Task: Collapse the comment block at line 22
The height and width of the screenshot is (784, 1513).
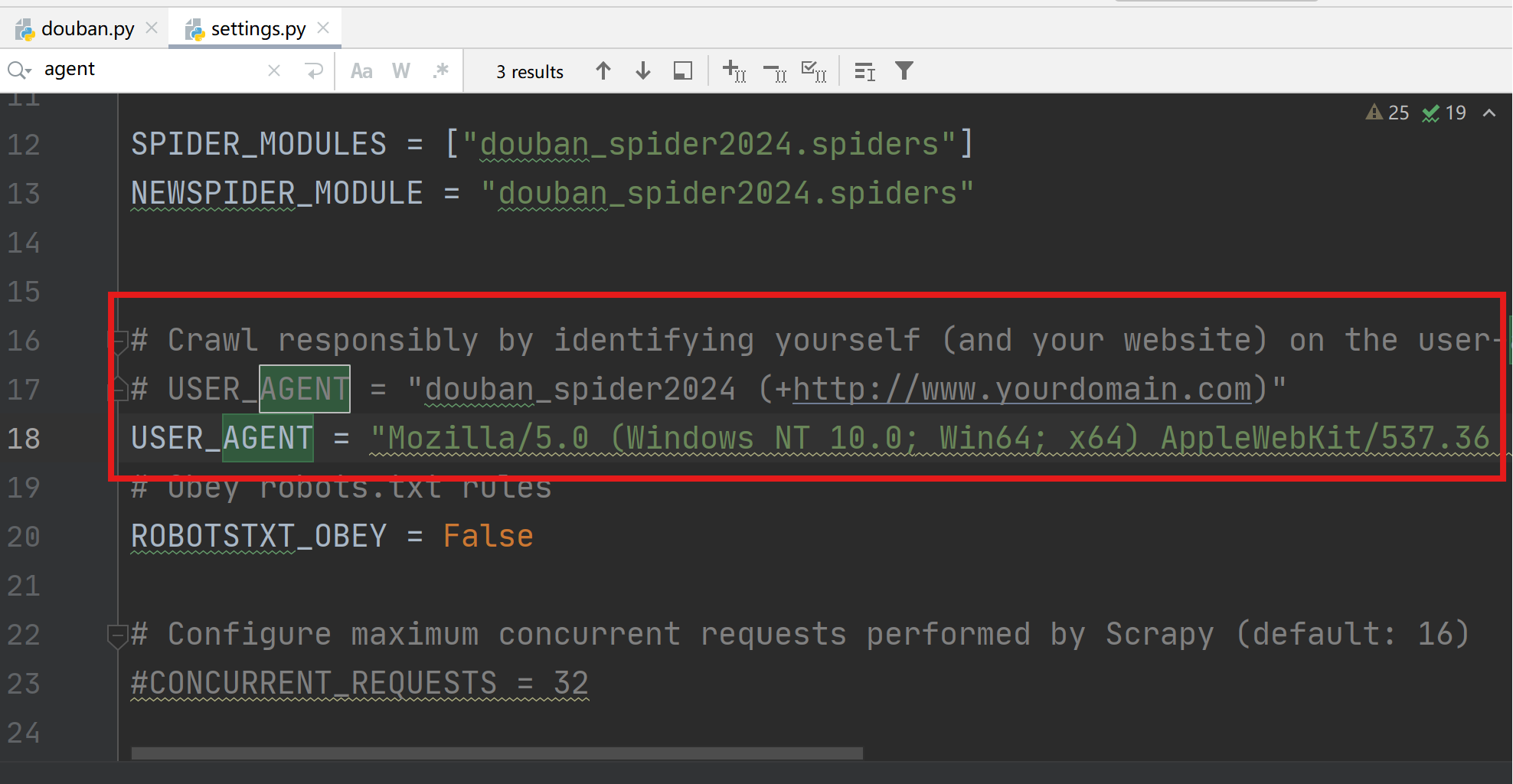Action: (118, 635)
